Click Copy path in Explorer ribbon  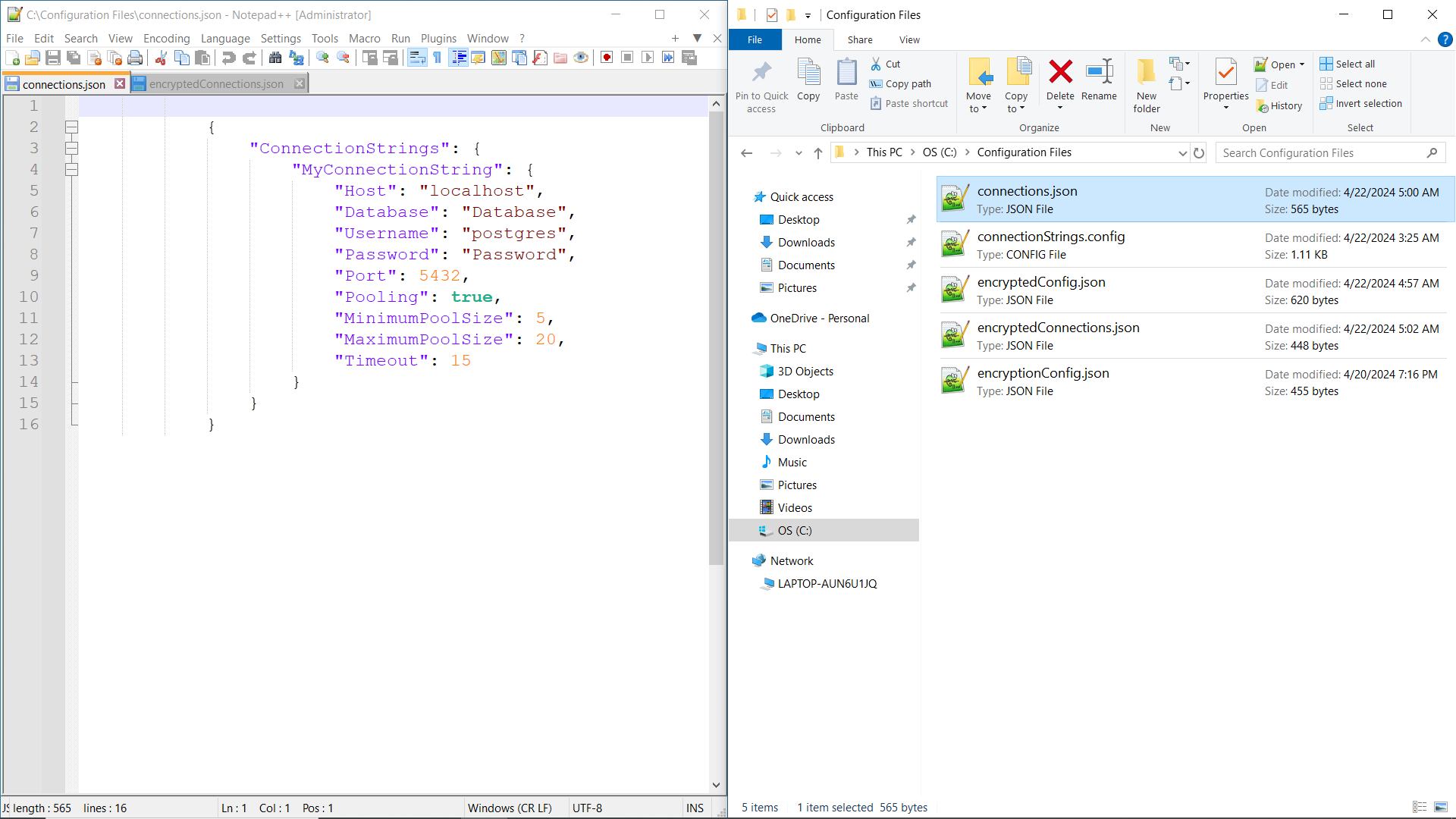tap(901, 84)
